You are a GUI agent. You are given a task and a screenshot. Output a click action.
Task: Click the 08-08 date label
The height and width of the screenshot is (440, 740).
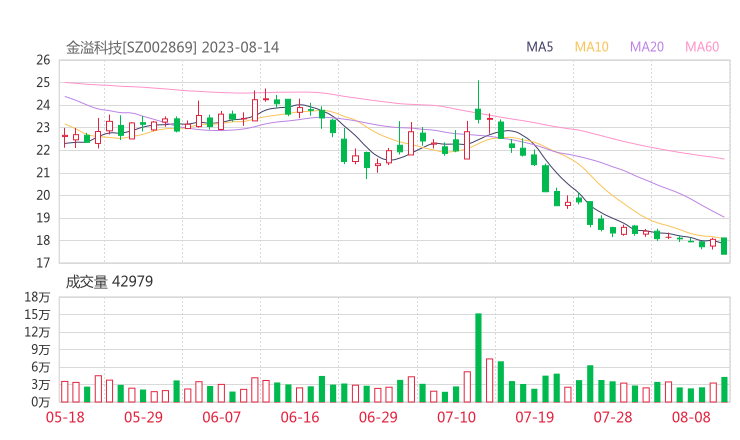691,417
